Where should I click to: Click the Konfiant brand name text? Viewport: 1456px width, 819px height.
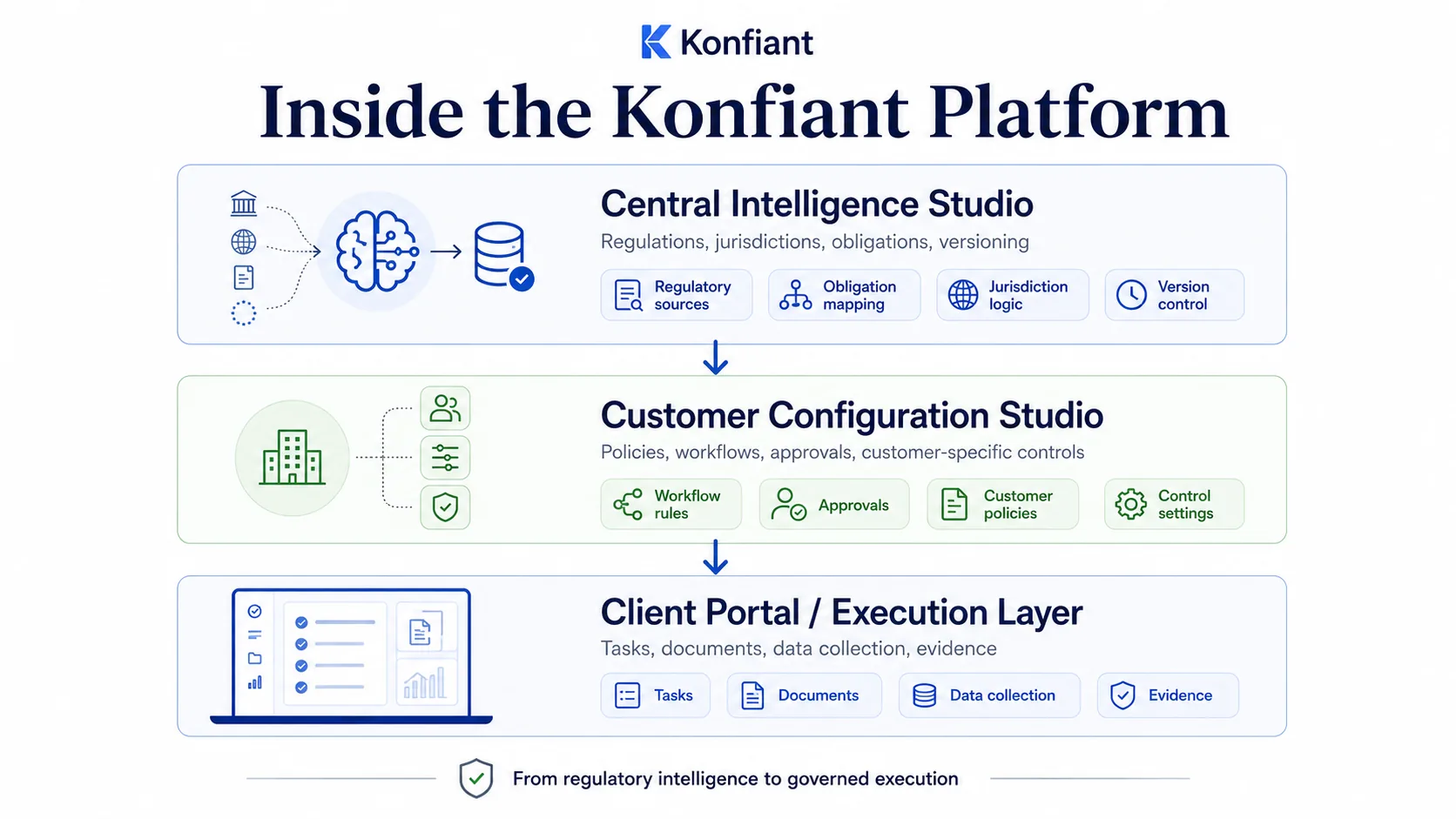coord(746,43)
